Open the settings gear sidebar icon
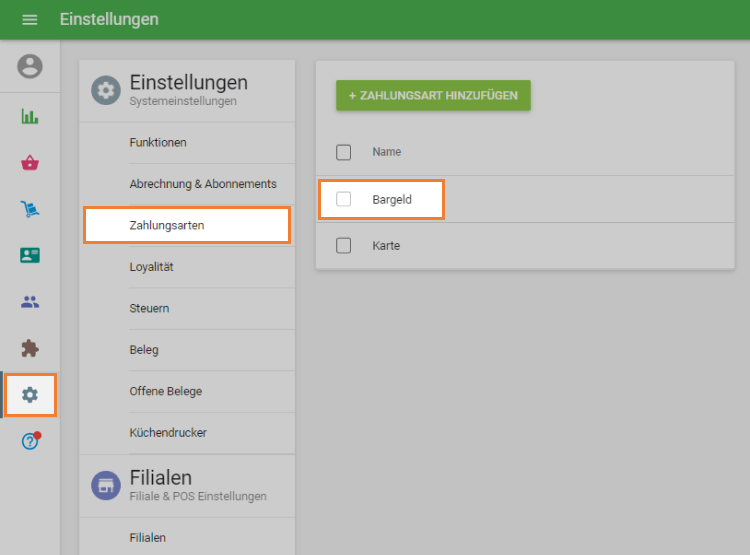Screen dimensions: 750x555 click(x=30, y=395)
